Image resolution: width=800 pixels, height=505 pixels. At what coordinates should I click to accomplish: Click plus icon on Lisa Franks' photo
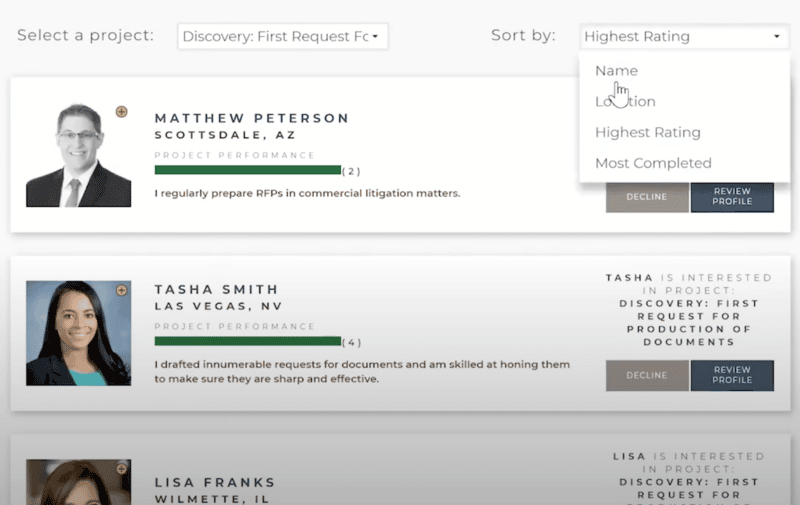(121, 469)
